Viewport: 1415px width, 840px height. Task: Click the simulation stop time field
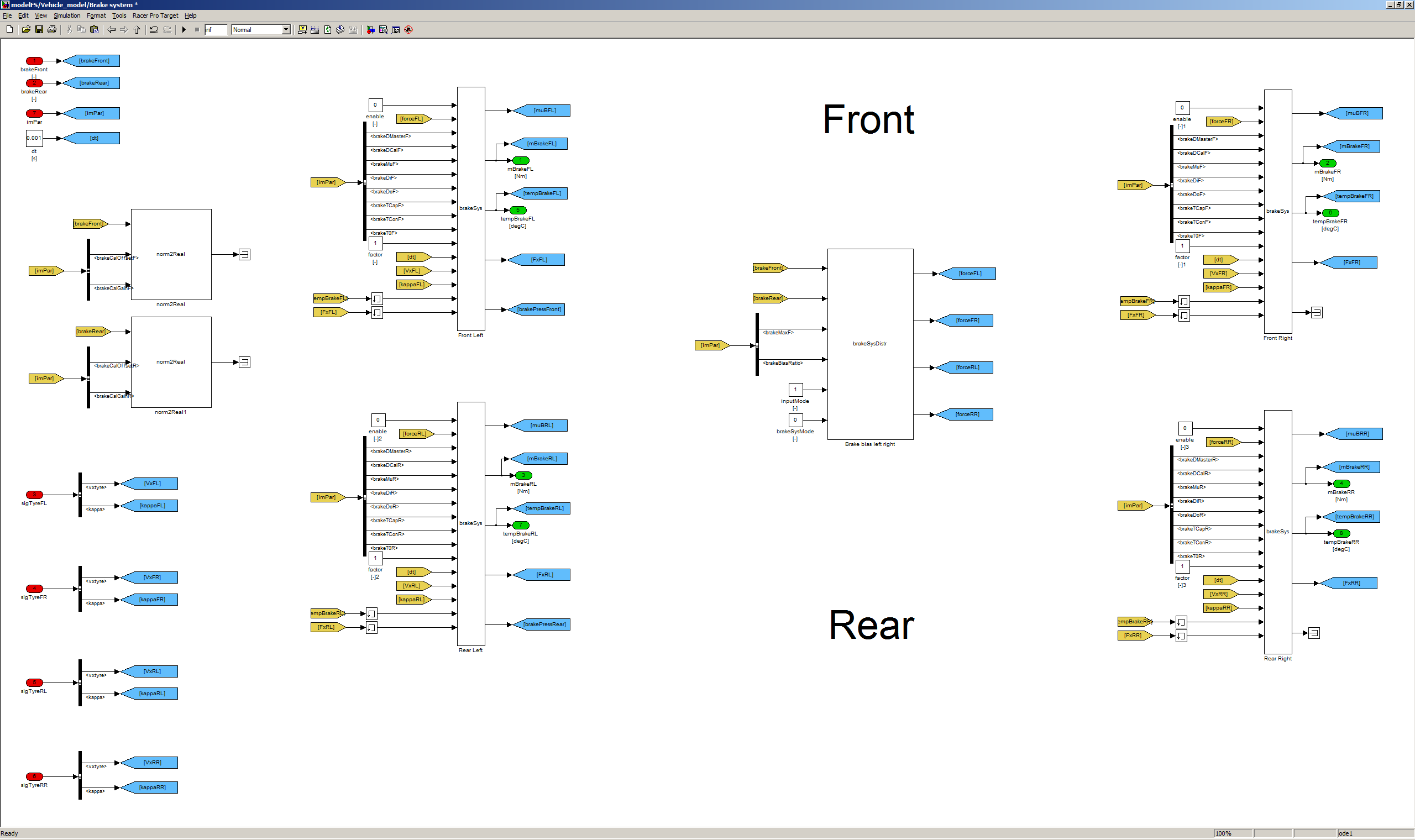(x=216, y=29)
